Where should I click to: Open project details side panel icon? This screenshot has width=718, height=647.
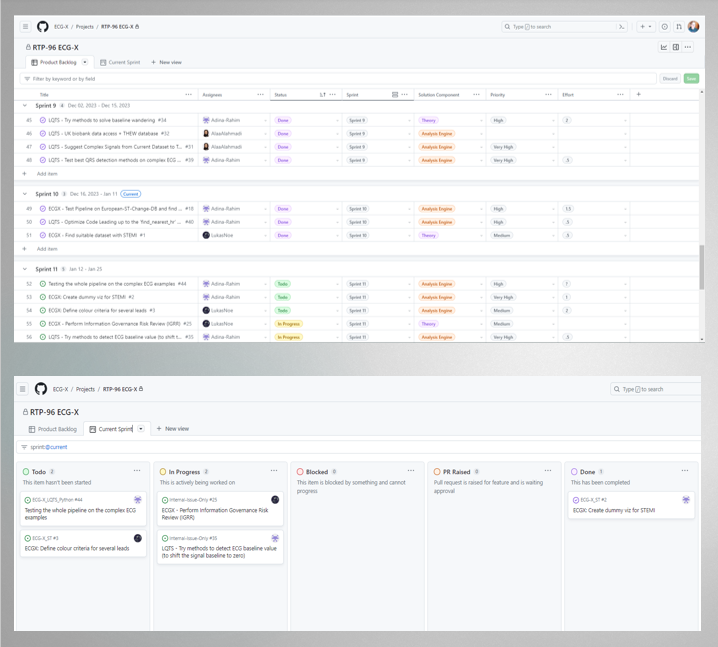click(x=675, y=47)
